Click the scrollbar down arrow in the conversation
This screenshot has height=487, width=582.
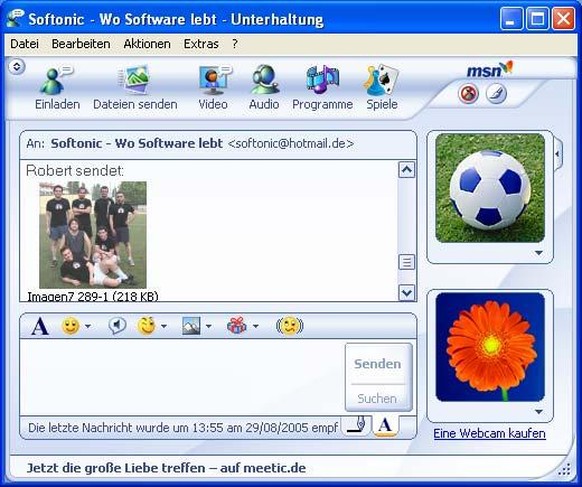click(406, 292)
